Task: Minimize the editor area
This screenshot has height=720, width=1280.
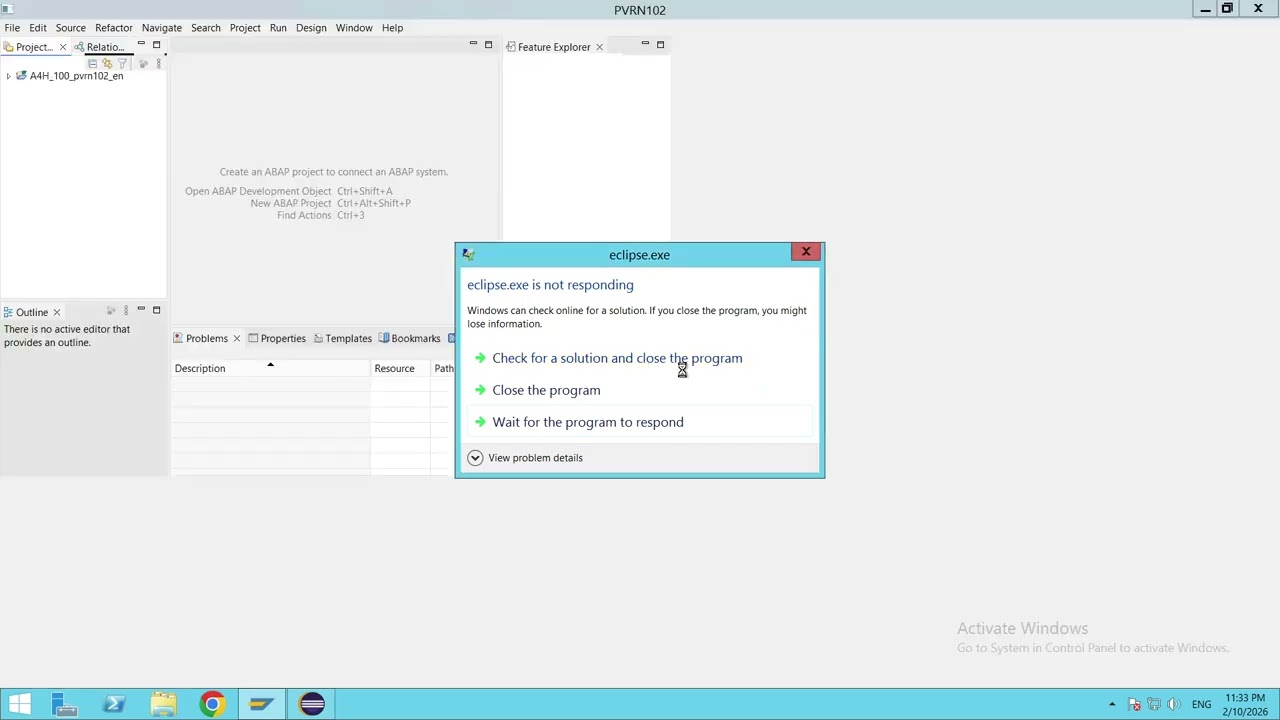Action: pos(473,45)
